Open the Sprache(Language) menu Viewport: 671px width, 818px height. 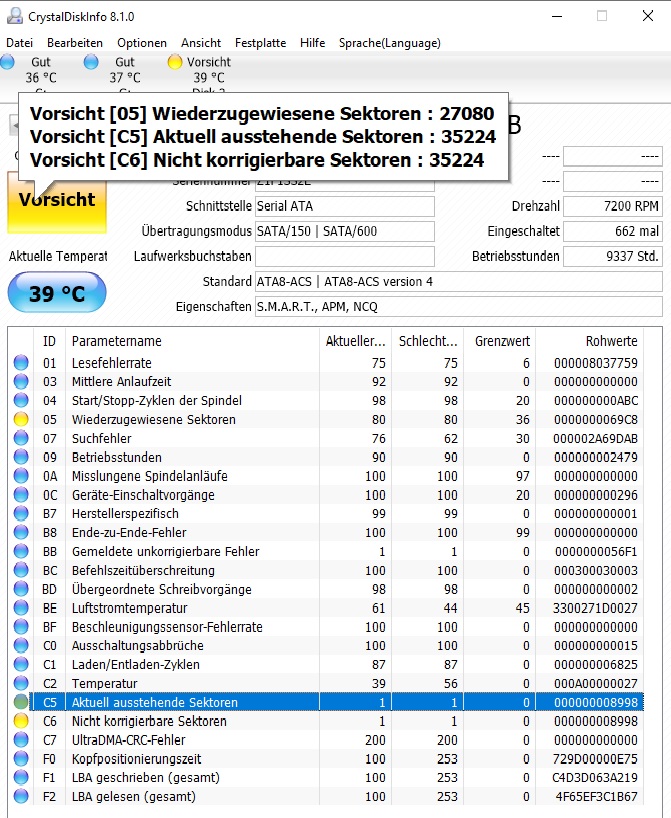click(390, 43)
